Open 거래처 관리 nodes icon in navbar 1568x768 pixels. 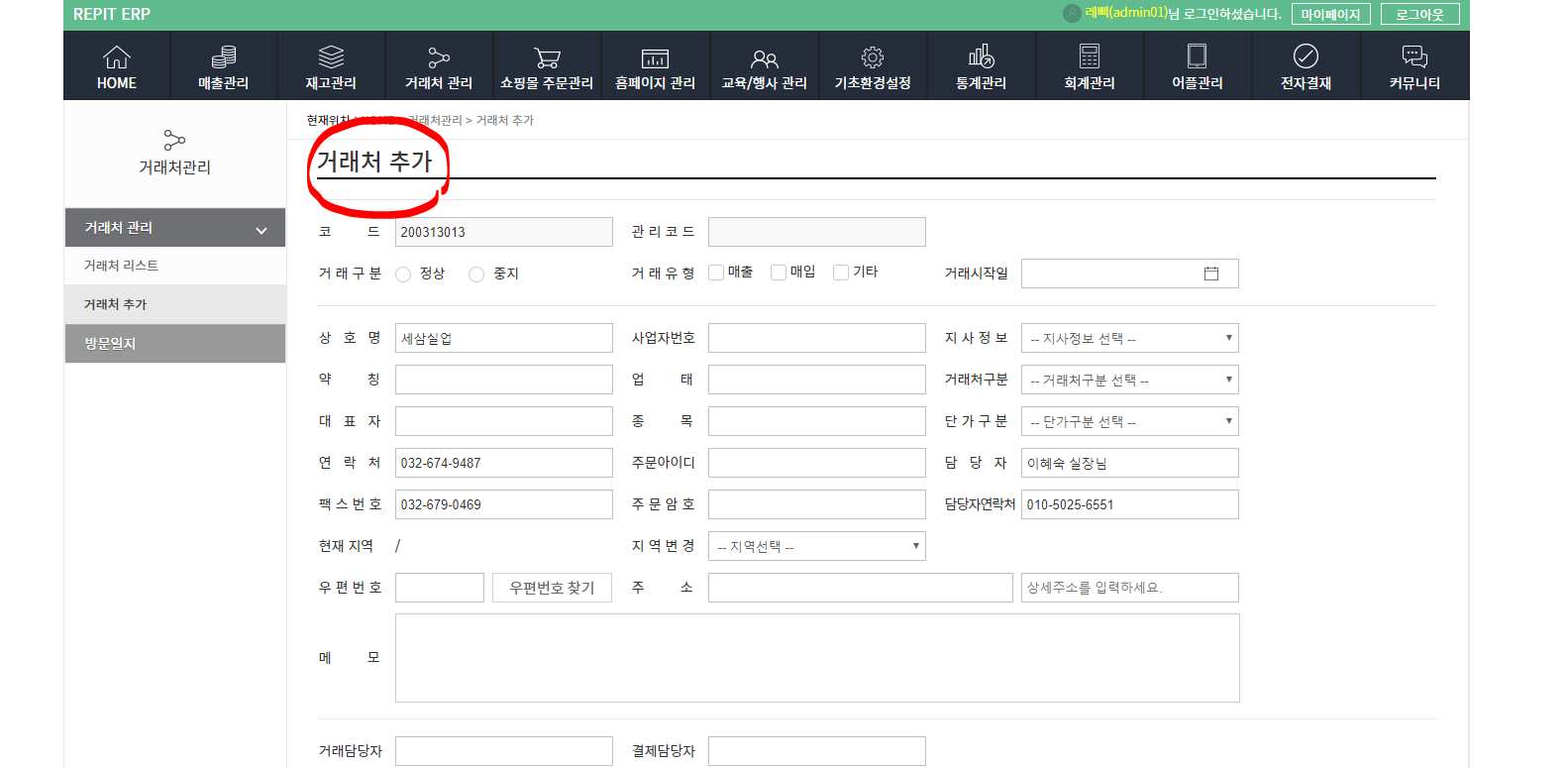coord(439,57)
